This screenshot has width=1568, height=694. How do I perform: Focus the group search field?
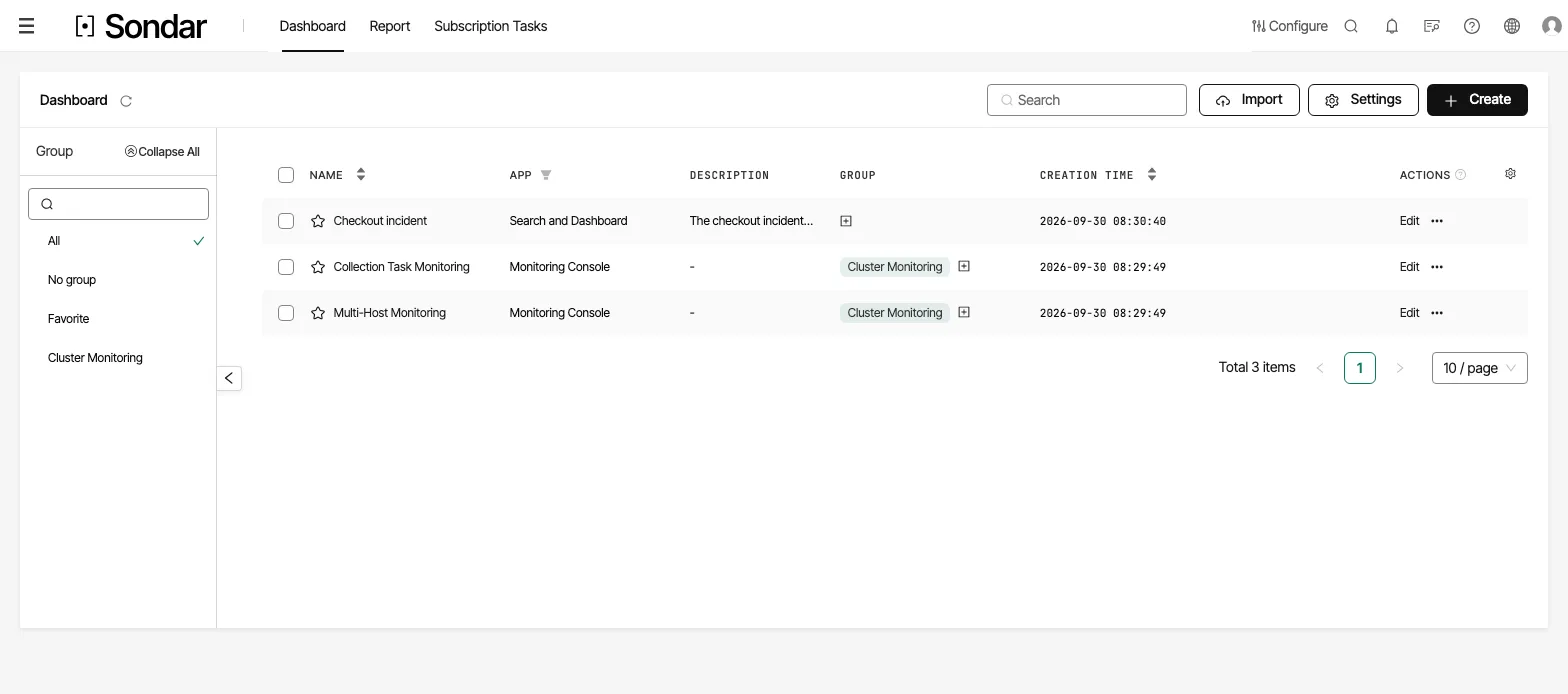118,204
